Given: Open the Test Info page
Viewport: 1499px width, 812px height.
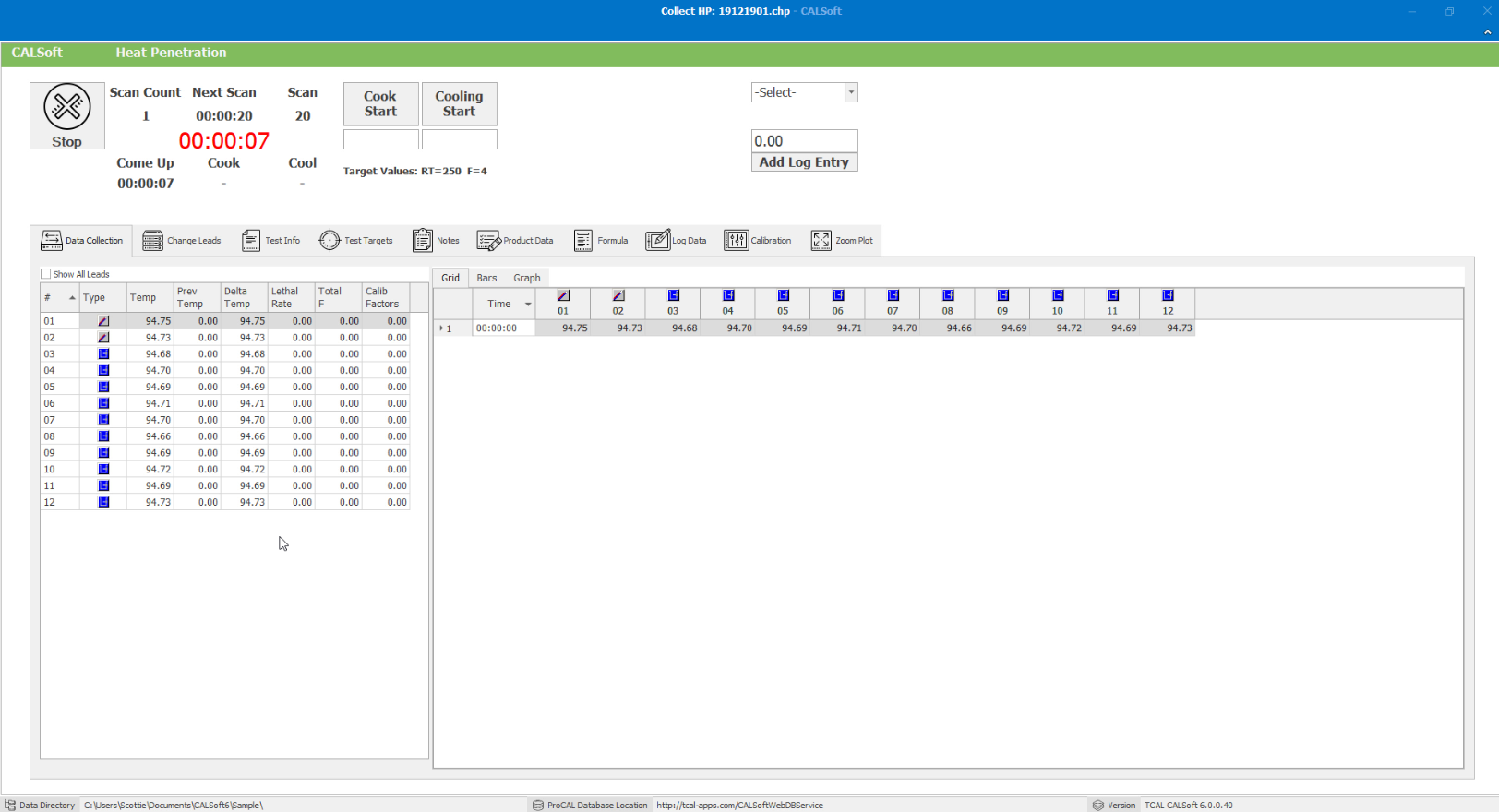Looking at the screenshot, I should [x=270, y=241].
